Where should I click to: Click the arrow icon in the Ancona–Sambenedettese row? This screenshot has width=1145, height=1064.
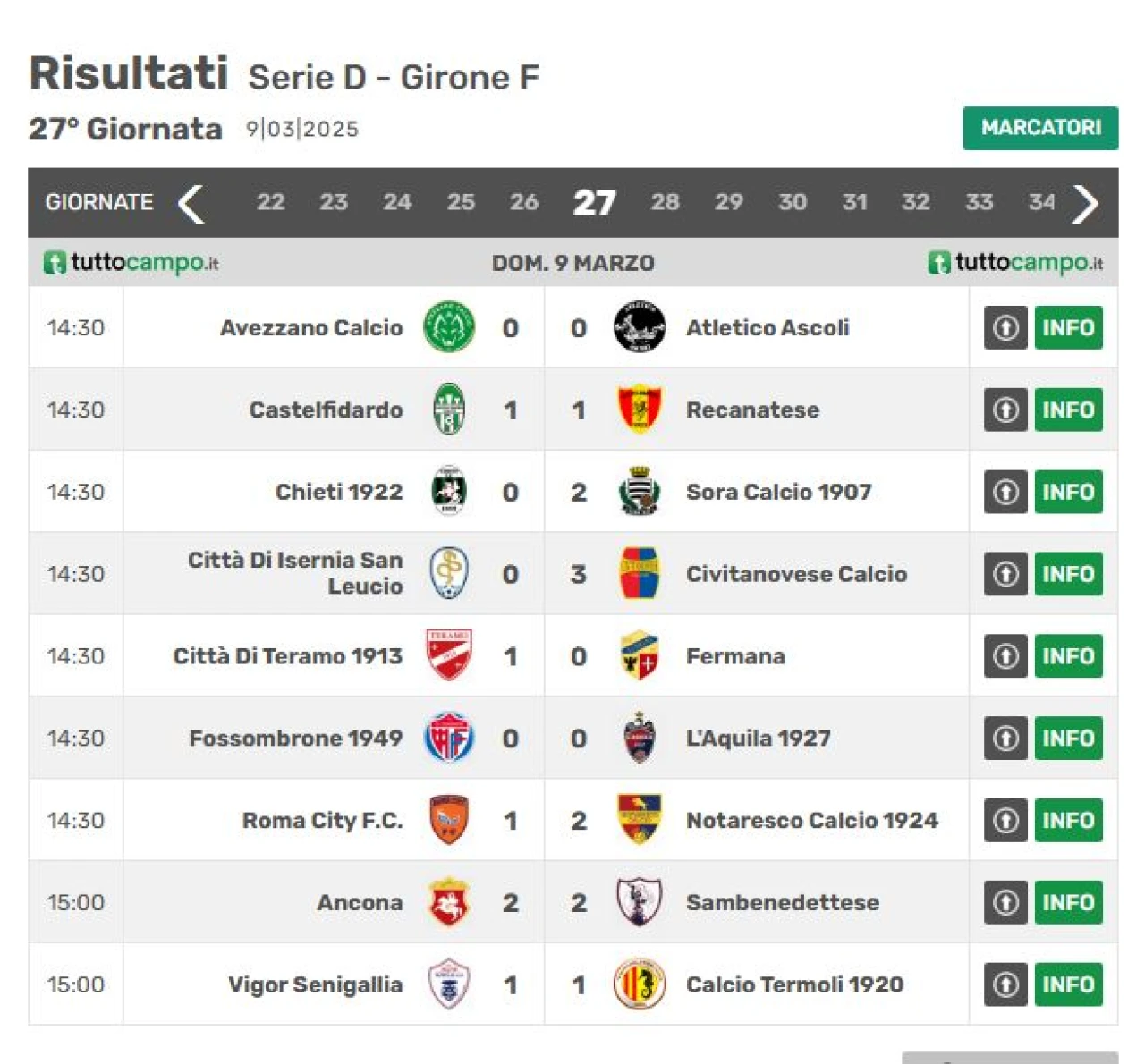click(x=1005, y=902)
